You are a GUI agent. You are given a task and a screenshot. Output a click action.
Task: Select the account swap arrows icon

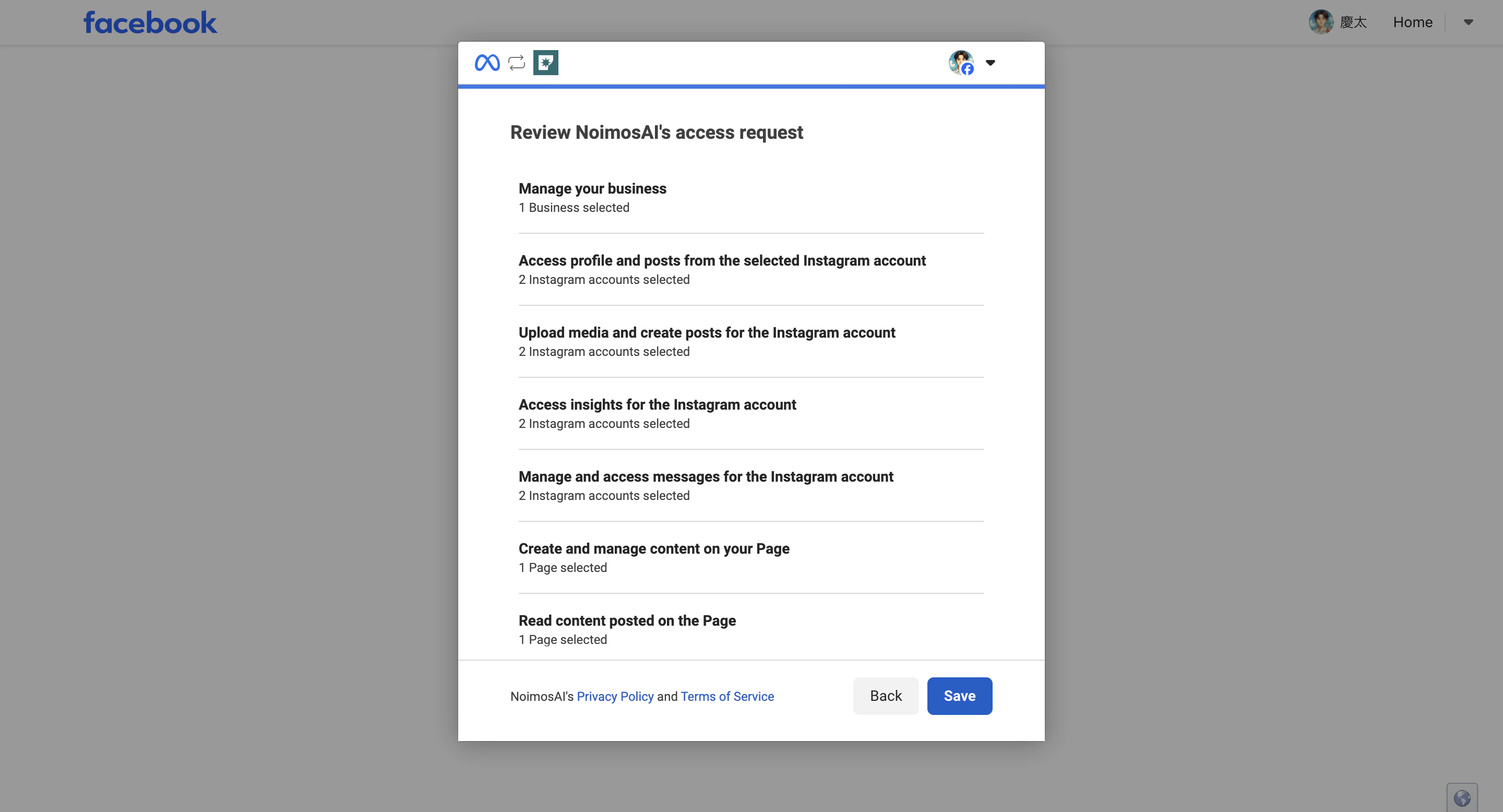(516, 63)
